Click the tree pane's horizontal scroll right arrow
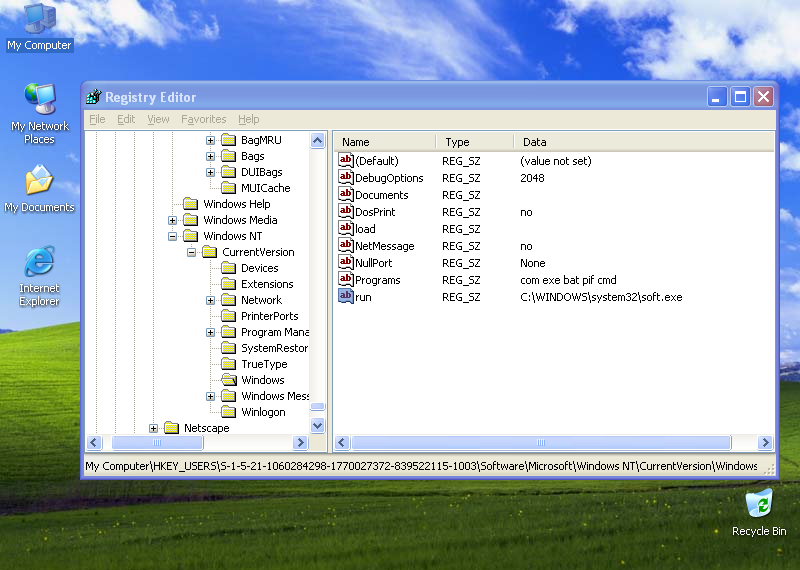 tap(301, 442)
